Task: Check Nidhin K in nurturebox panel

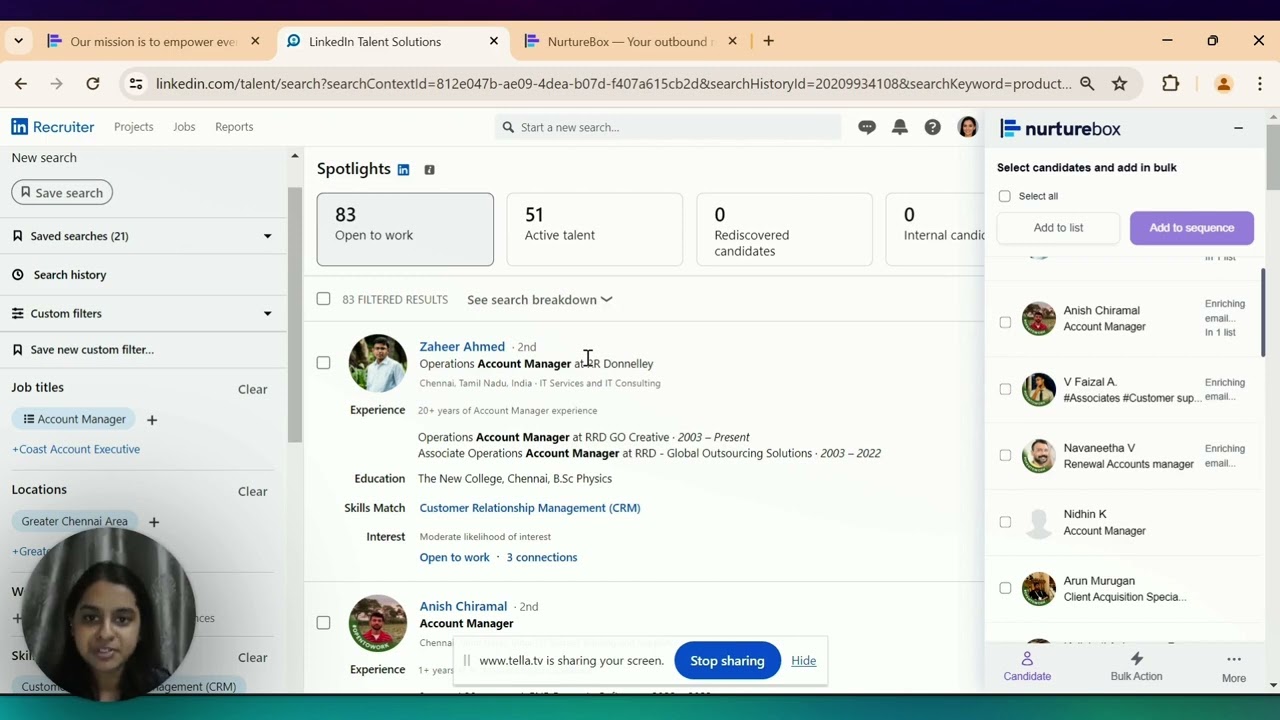Action: [x=1005, y=522]
